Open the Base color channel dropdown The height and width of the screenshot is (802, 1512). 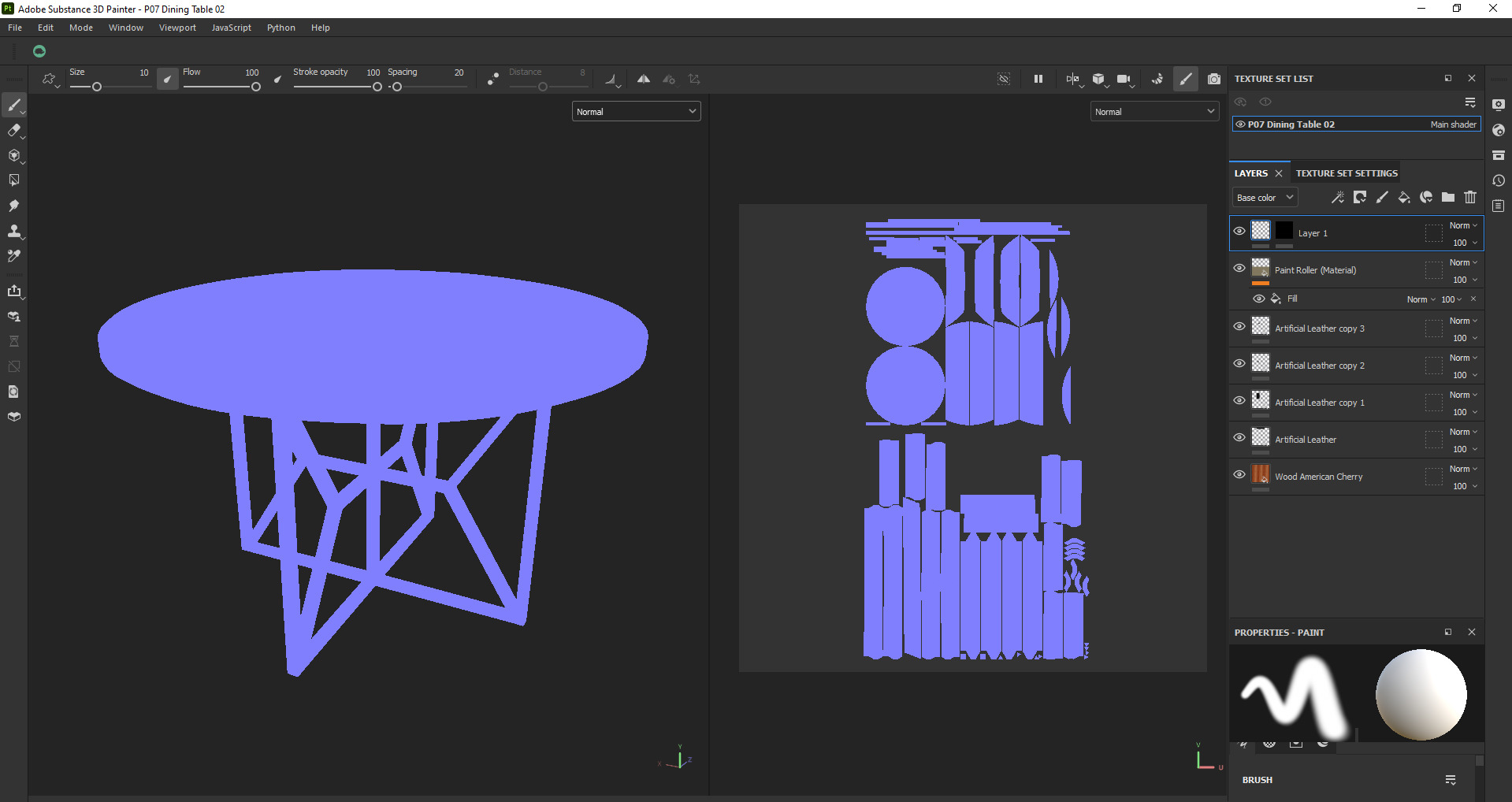(1265, 198)
